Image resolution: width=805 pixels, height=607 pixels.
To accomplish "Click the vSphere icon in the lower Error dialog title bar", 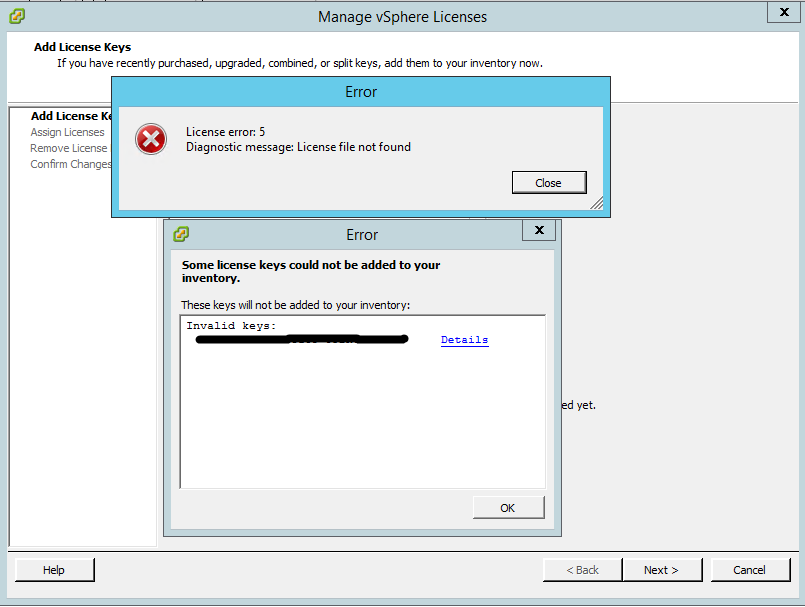I will coord(181,234).
